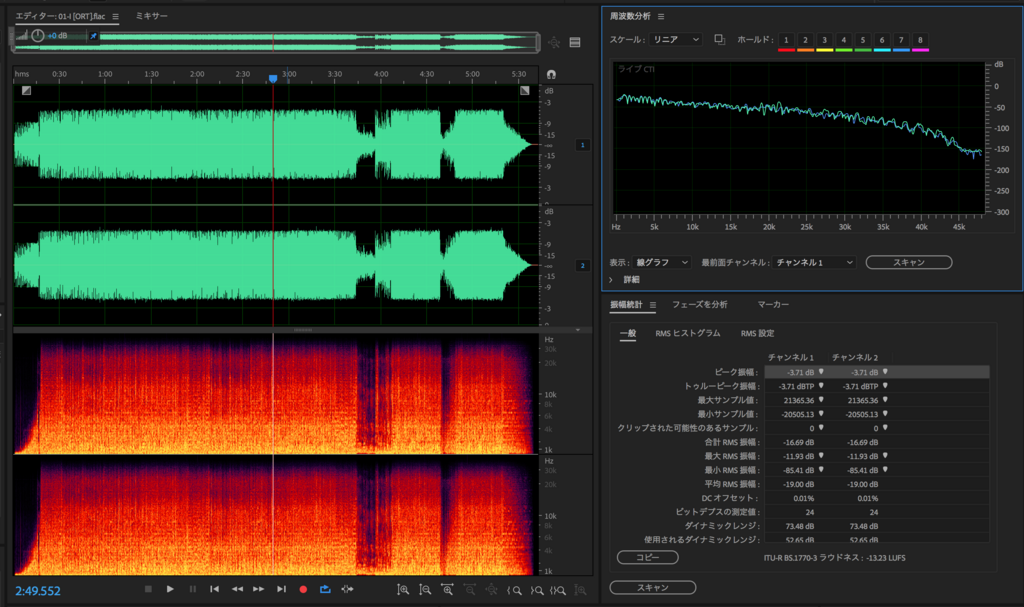The height and width of the screenshot is (607, 1024).
Task: Click the marker beside トゥルーピーク振幅 channel 2
Action: (885, 386)
